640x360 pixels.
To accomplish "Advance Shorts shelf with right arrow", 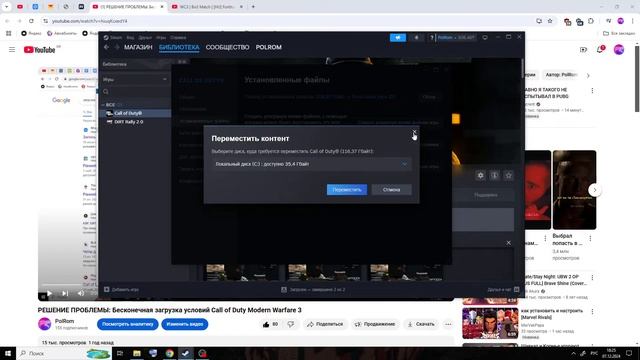I will (x=595, y=190).
